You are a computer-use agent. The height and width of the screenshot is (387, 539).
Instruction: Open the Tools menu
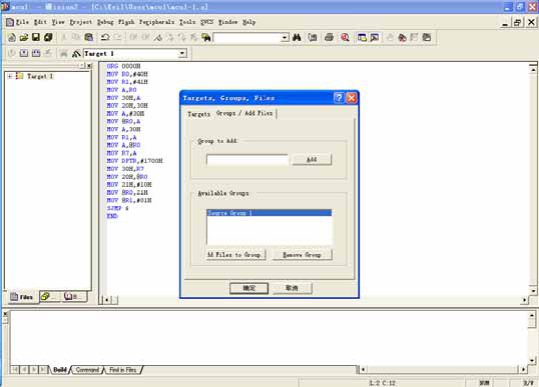click(187, 22)
